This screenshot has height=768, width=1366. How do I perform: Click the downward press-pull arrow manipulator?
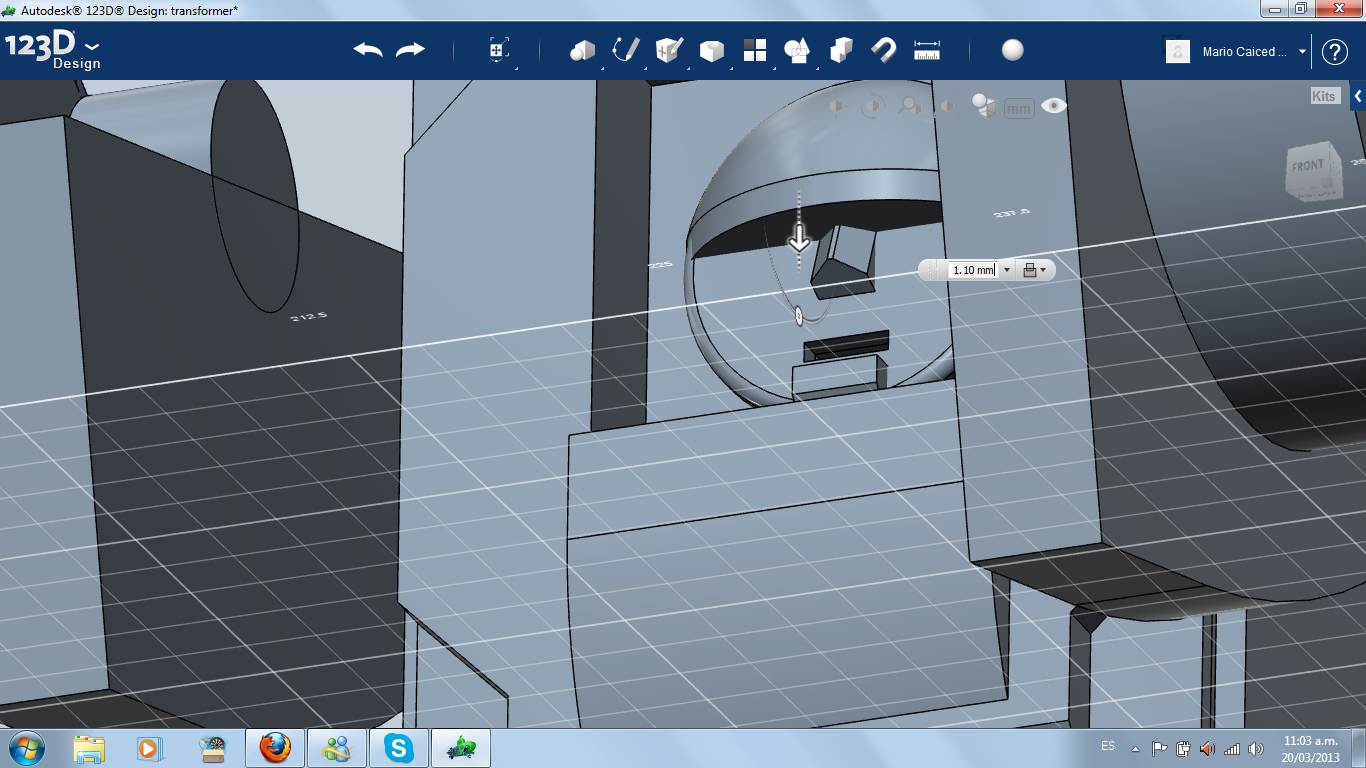point(799,238)
